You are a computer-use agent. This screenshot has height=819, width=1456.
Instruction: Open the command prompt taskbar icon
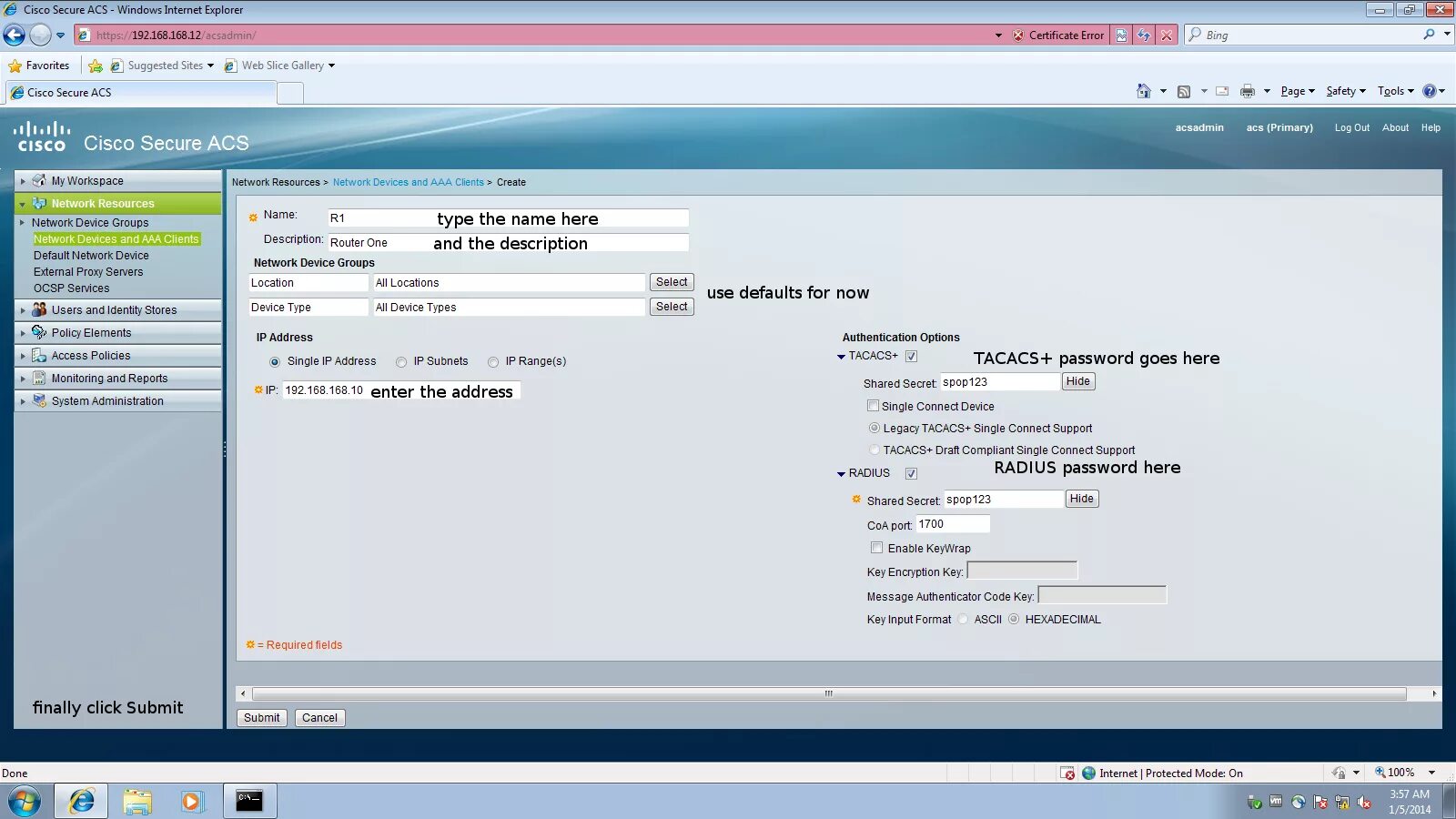(249, 801)
